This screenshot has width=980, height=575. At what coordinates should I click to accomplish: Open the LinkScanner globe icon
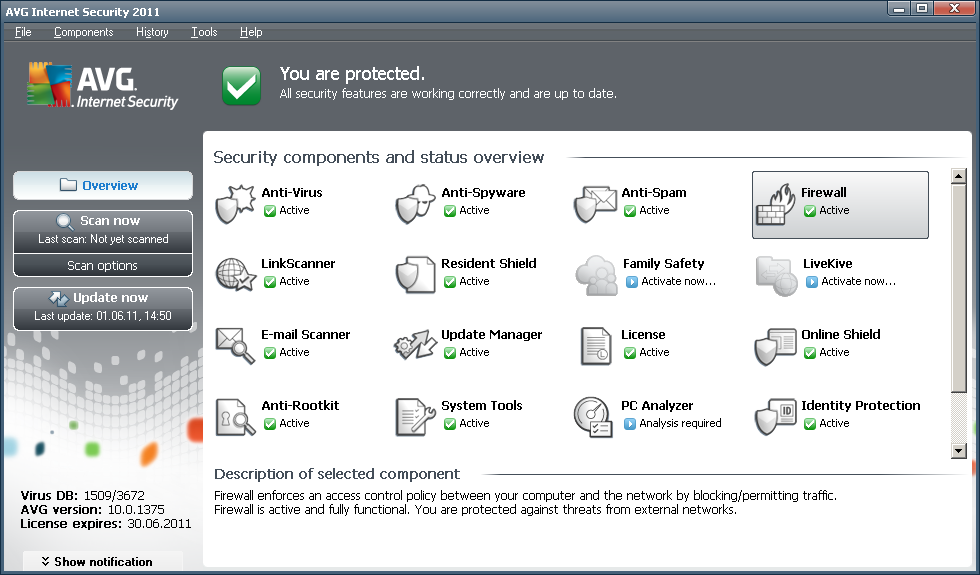point(236,274)
